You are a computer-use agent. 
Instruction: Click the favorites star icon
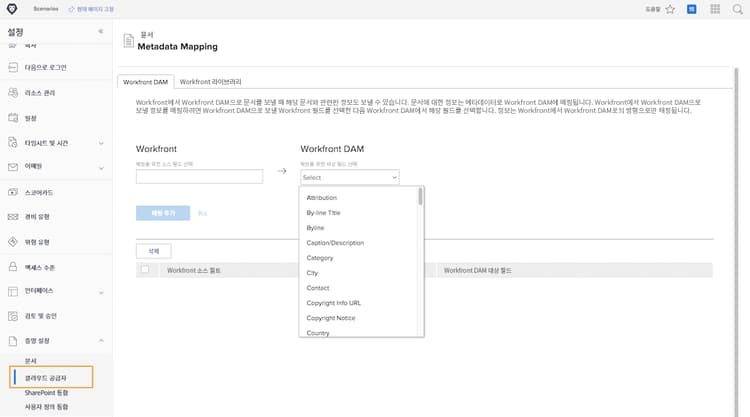tap(670, 9)
